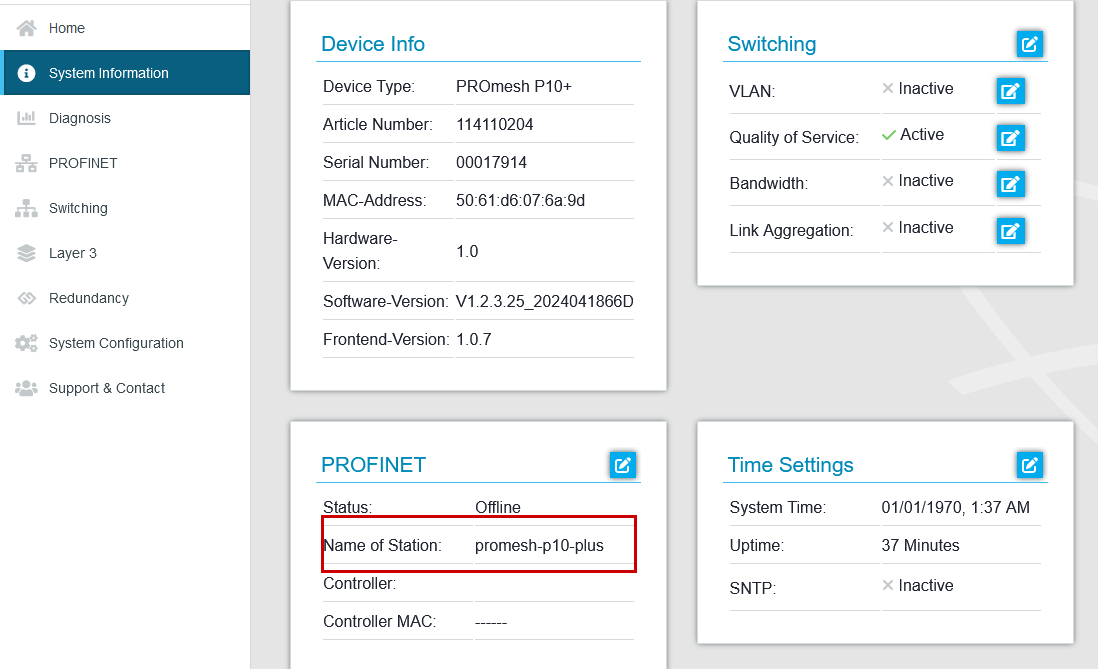Open the Switching sidebar menu item
The width and height of the screenshot is (1098, 669).
[x=125, y=208]
